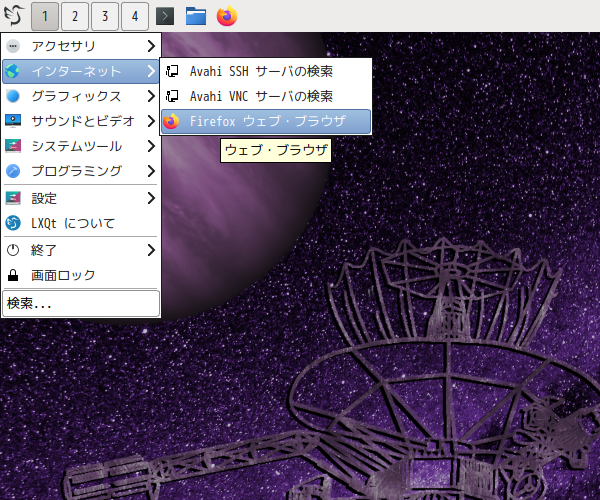Viewport: 600px width, 500px height.
Task: Expand the アクセサリ submenu arrow
Action: [151, 46]
